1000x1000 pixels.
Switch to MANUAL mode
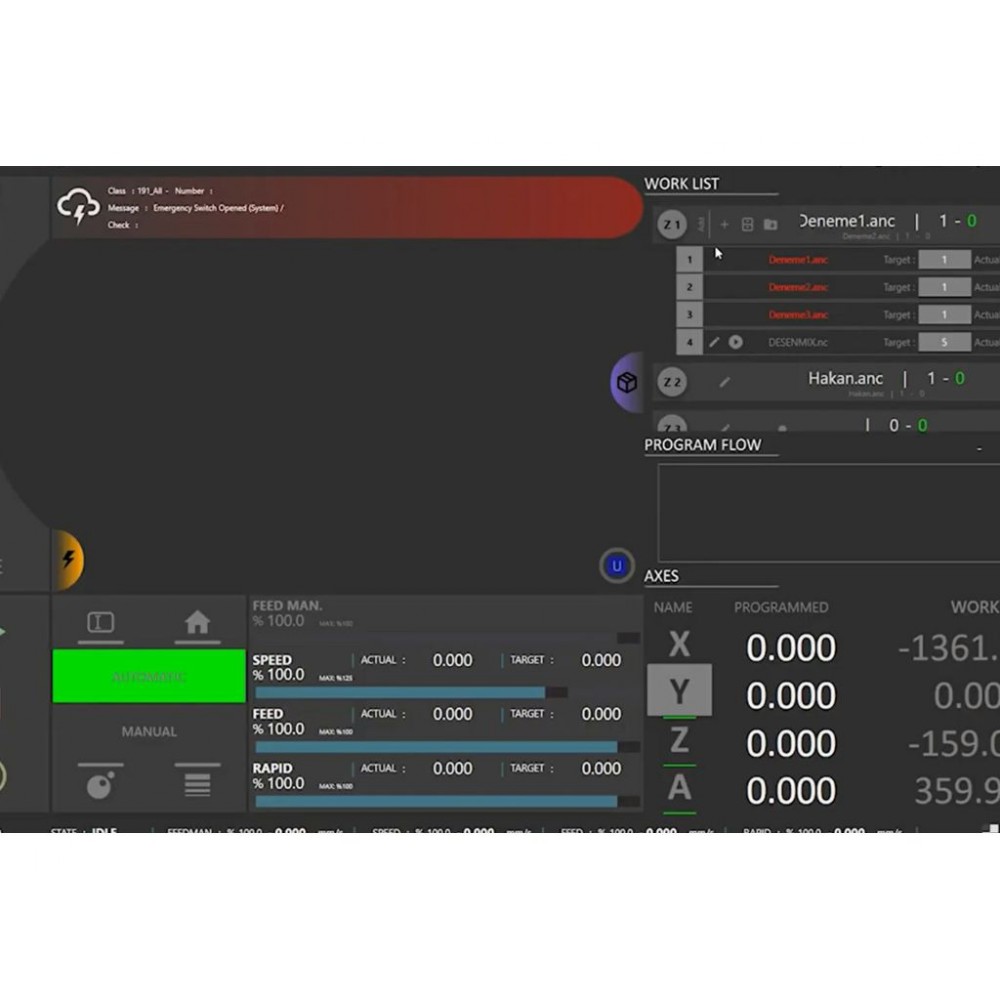pyautogui.click(x=149, y=732)
